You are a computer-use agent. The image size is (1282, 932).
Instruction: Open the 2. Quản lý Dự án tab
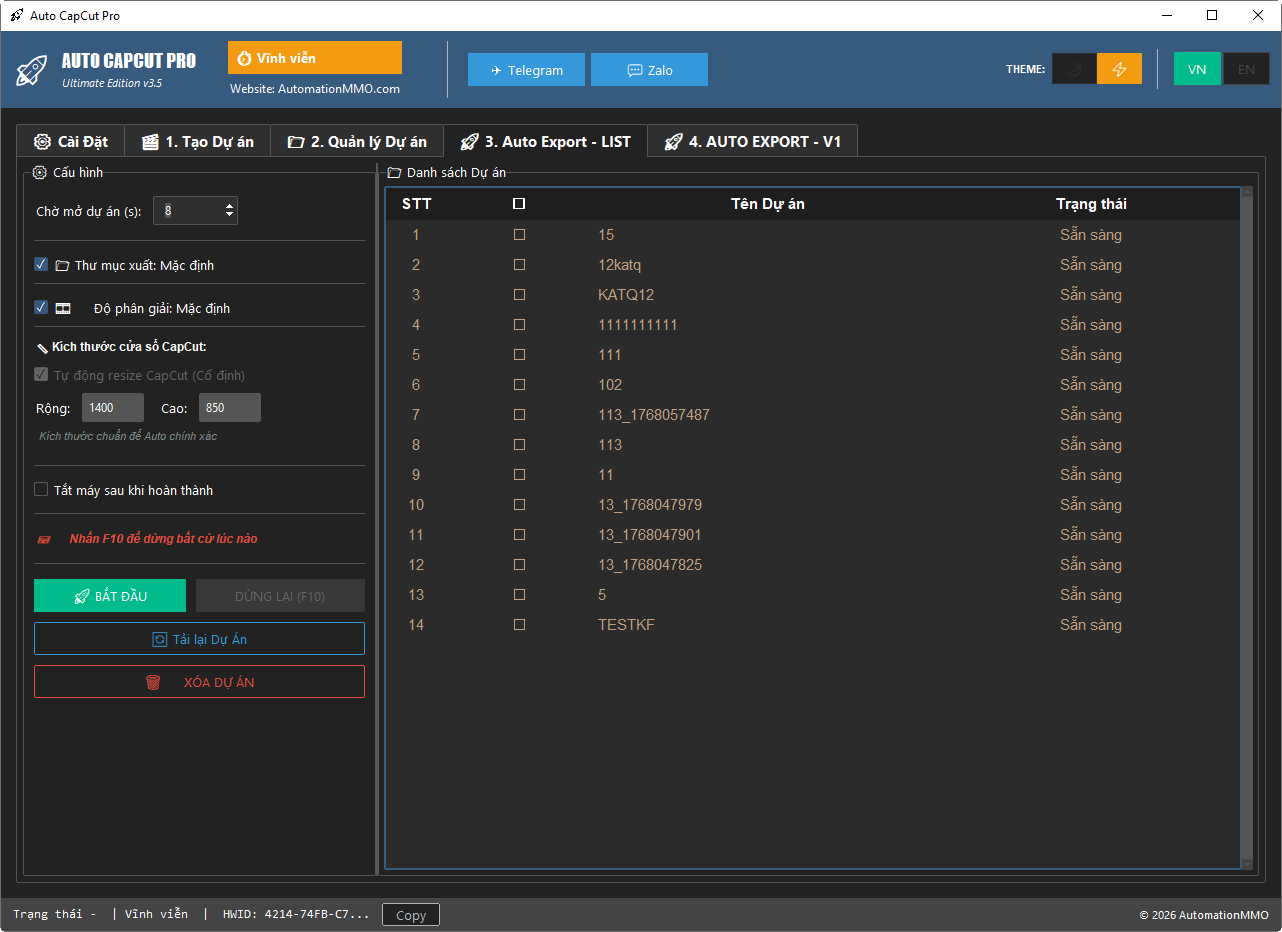click(357, 141)
